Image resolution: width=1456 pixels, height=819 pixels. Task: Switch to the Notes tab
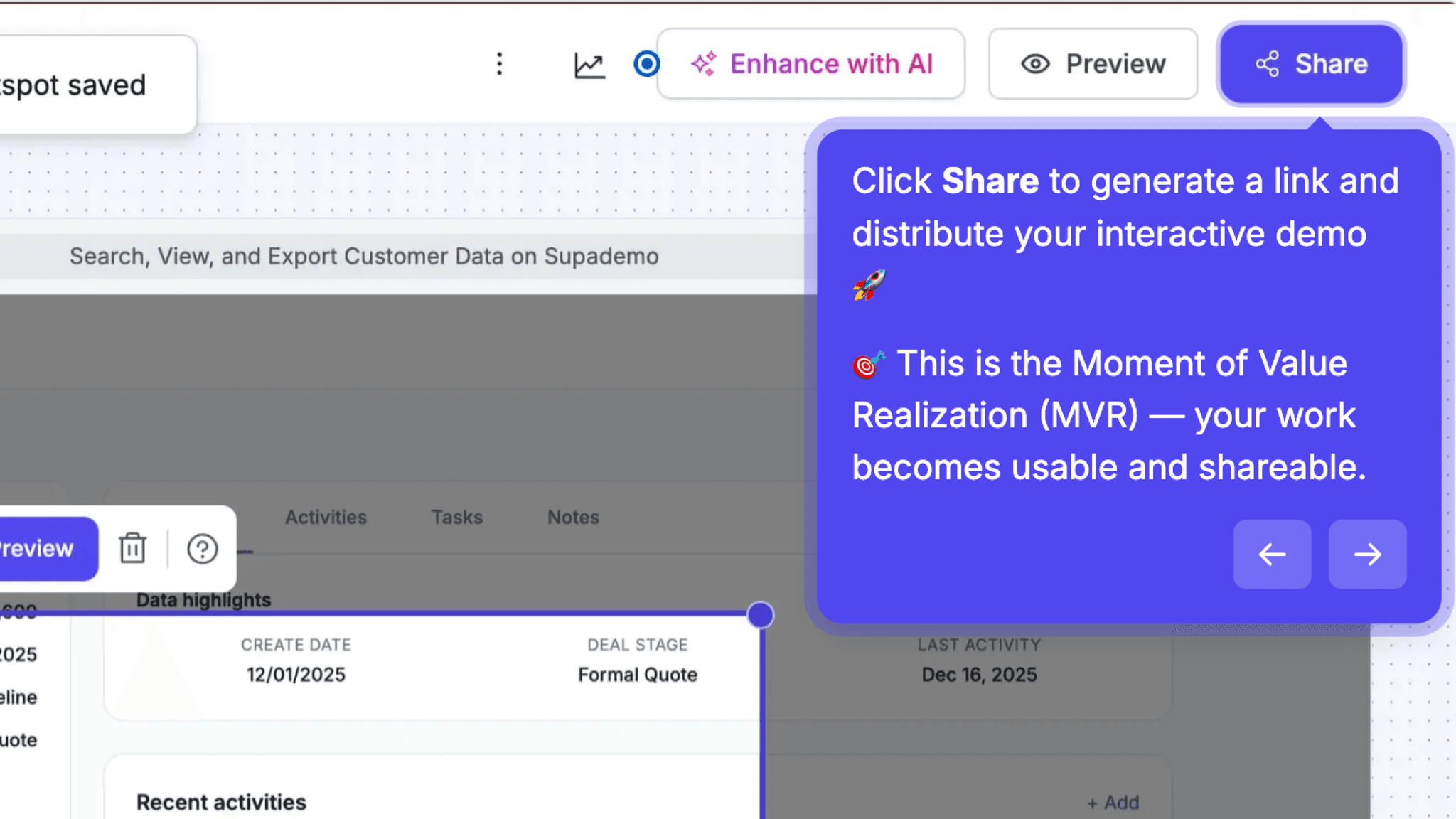tap(573, 517)
